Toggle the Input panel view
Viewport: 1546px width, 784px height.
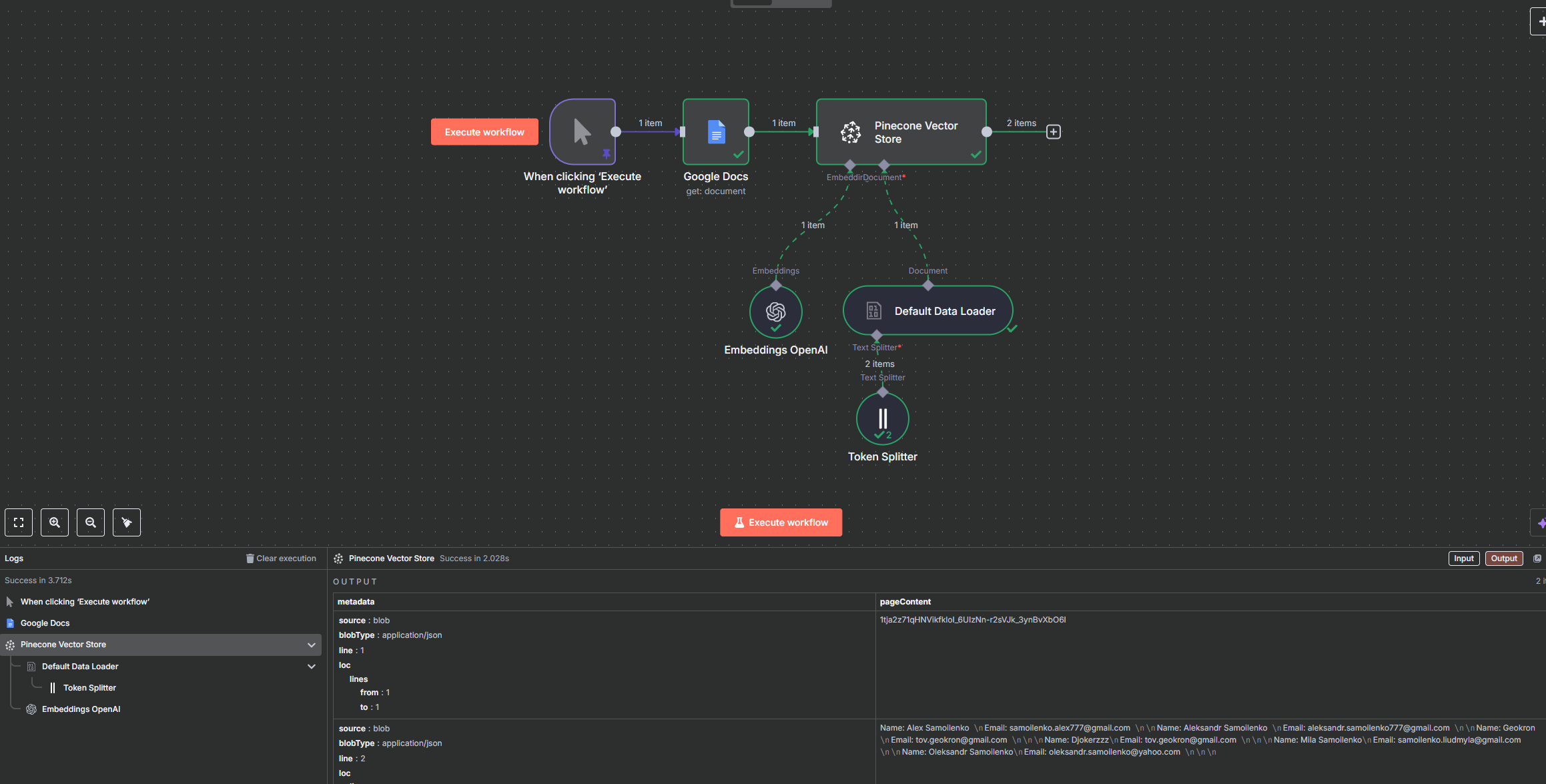tap(1463, 558)
